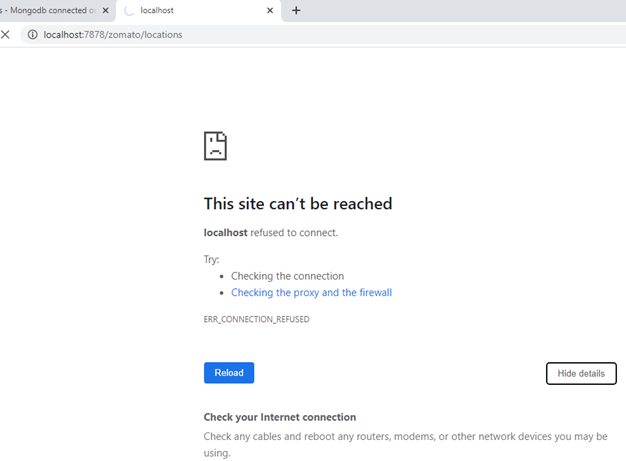
Task: Click the cables and routers advice paragraph
Action: 405,445
